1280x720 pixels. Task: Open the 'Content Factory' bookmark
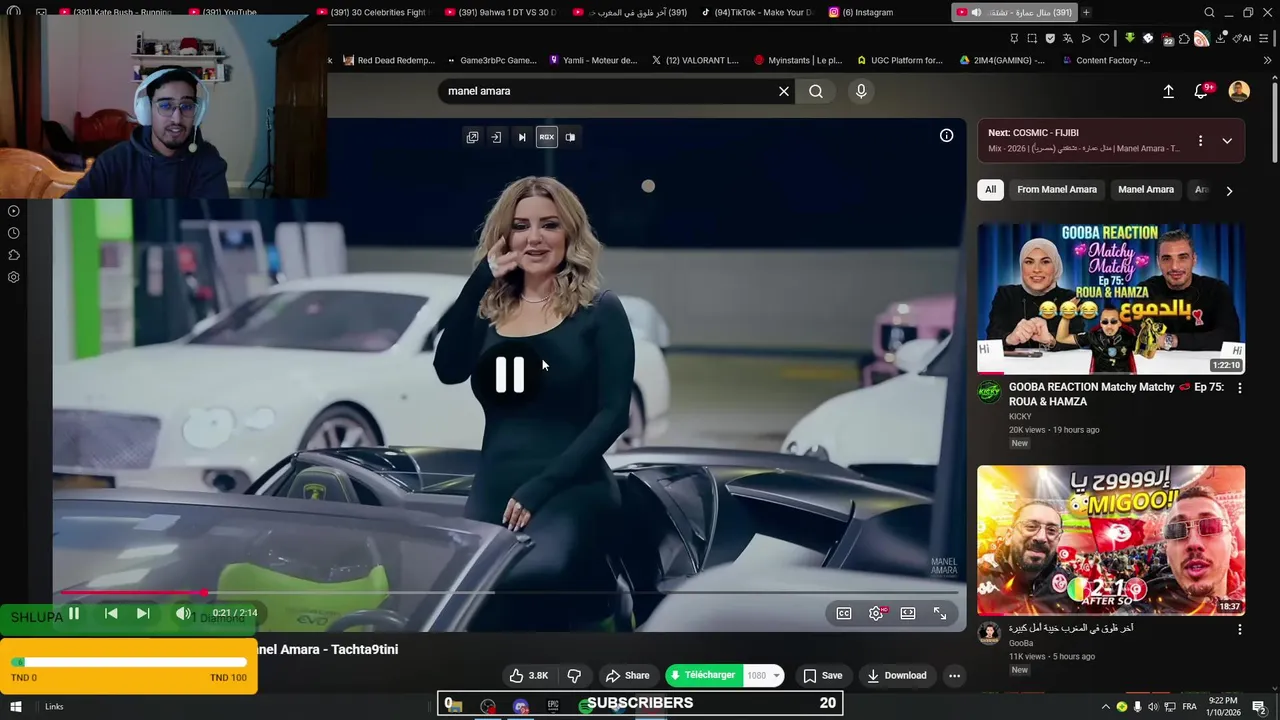[1105, 60]
